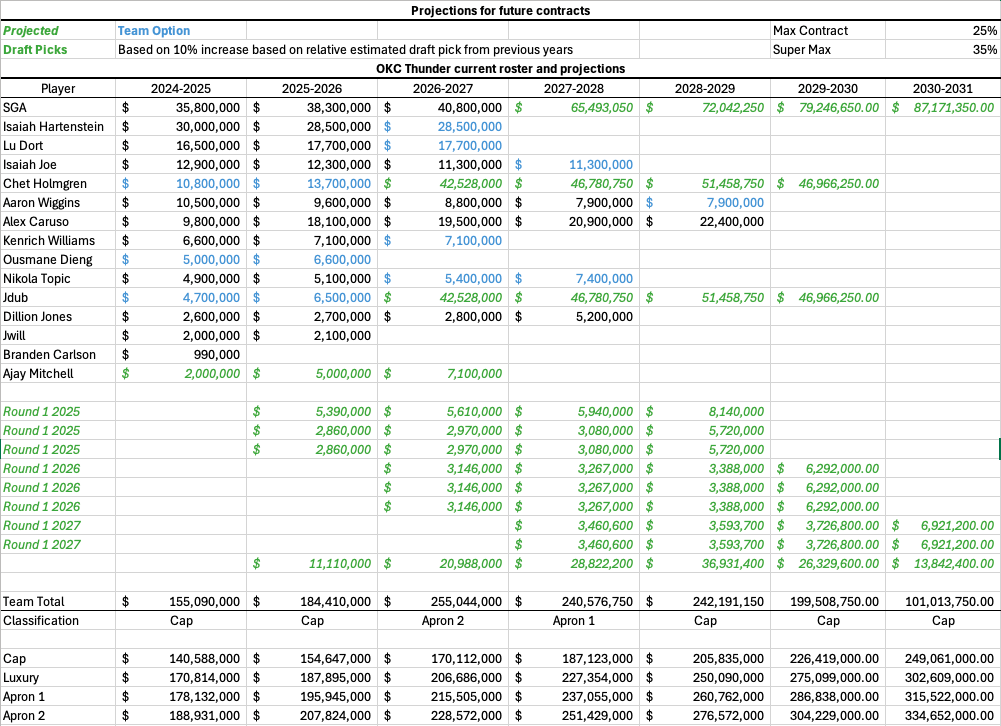Select the 'Team Total' row label
The height and width of the screenshot is (726, 1001).
[x=58, y=601]
